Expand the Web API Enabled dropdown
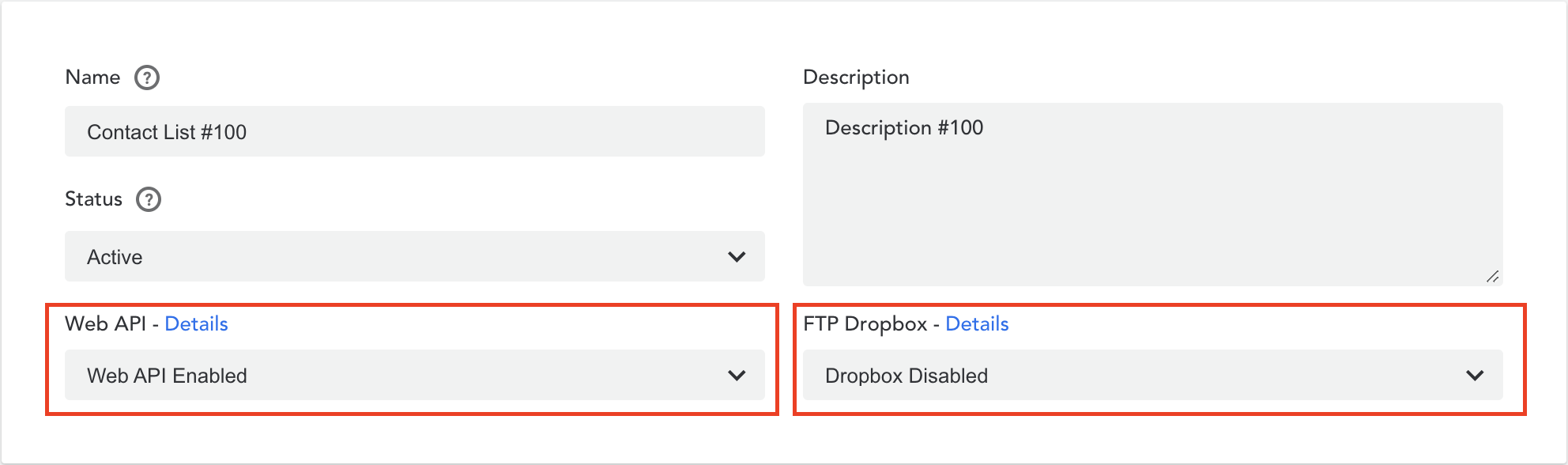Image resolution: width=1568 pixels, height=465 pixels. [x=415, y=375]
